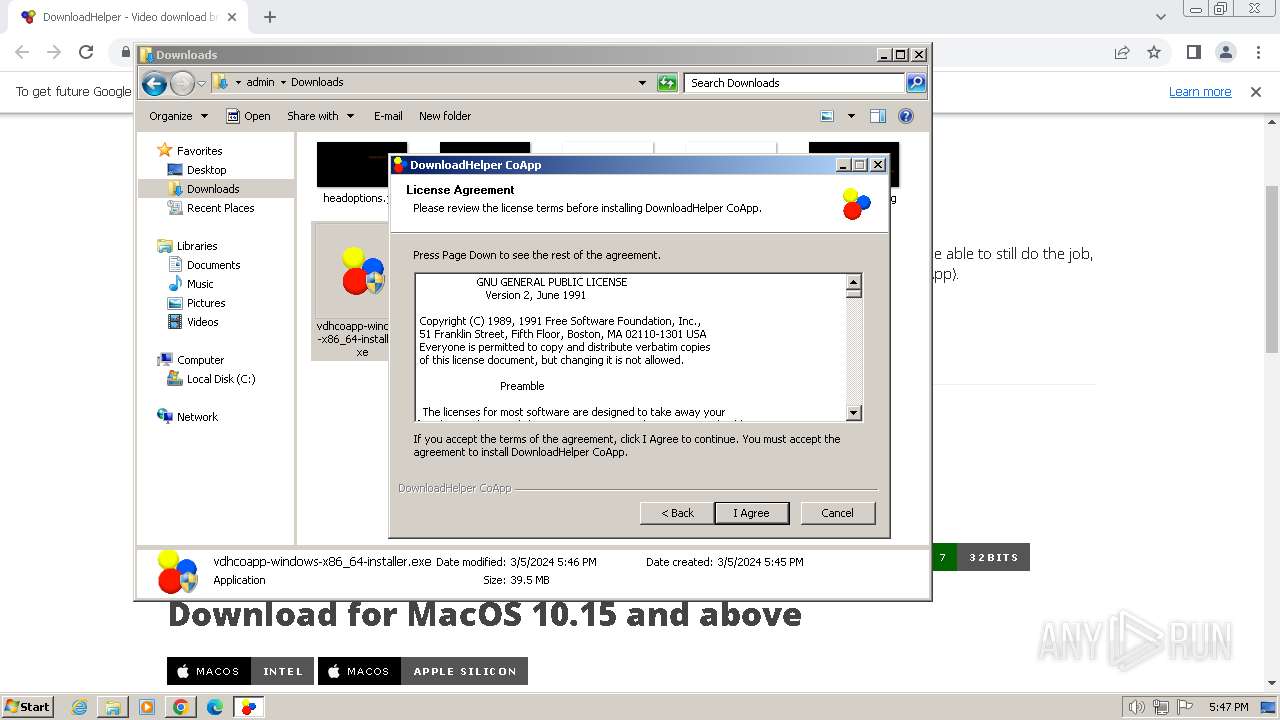Select Local Disk (C:)
The image size is (1280, 720).
220,379
